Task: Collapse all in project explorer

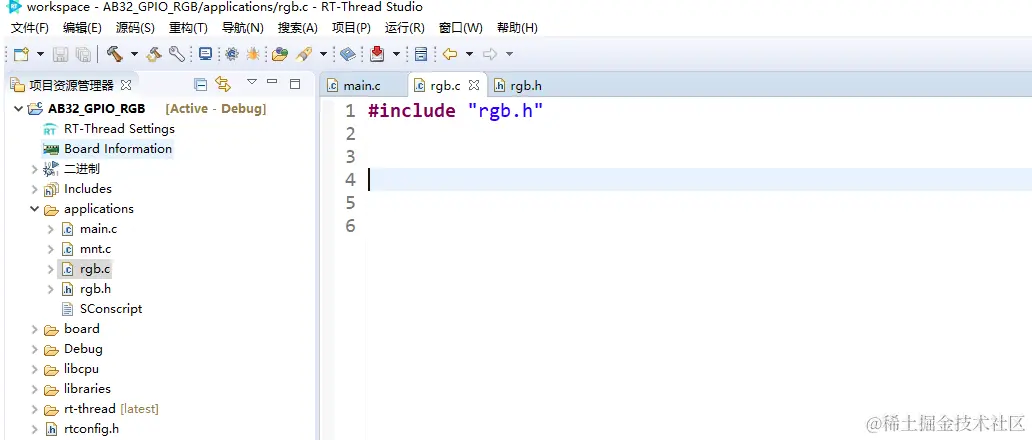Action: [x=201, y=84]
